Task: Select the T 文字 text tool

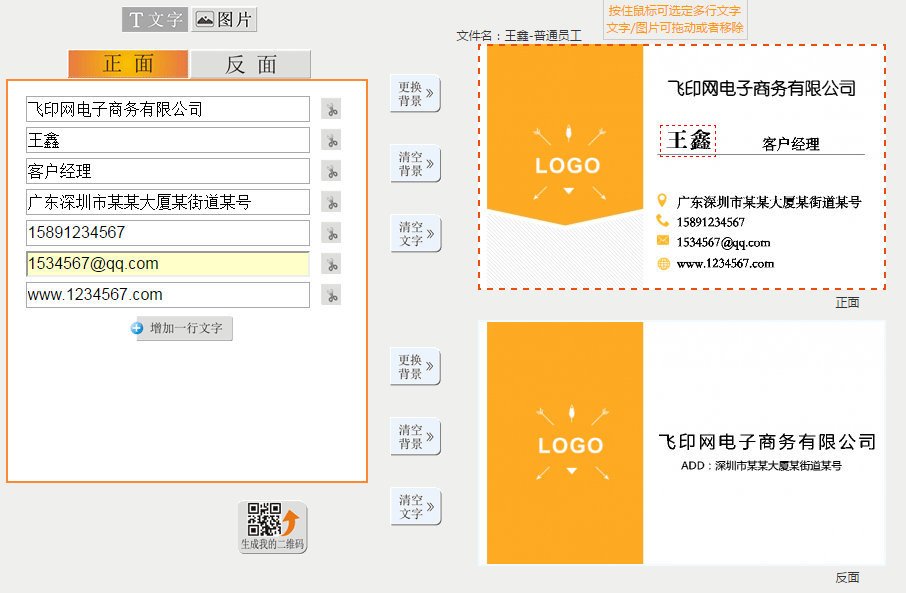Action: (x=154, y=19)
